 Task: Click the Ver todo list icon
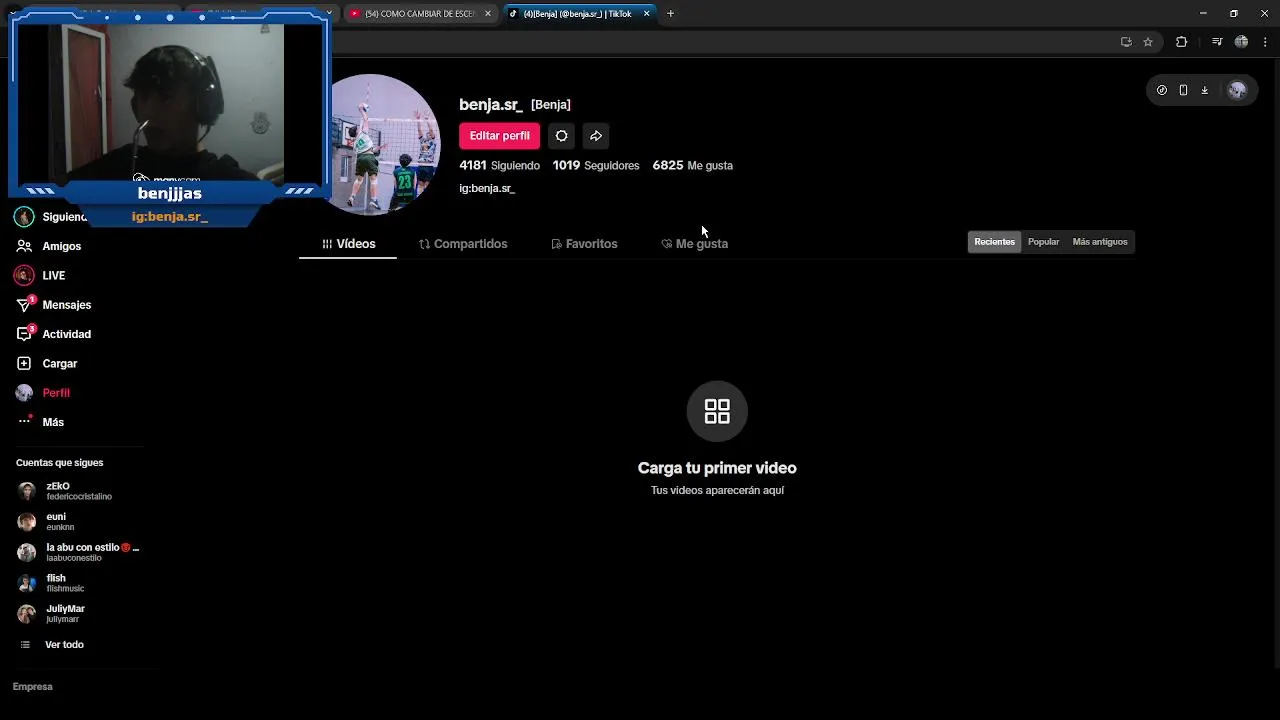26,645
